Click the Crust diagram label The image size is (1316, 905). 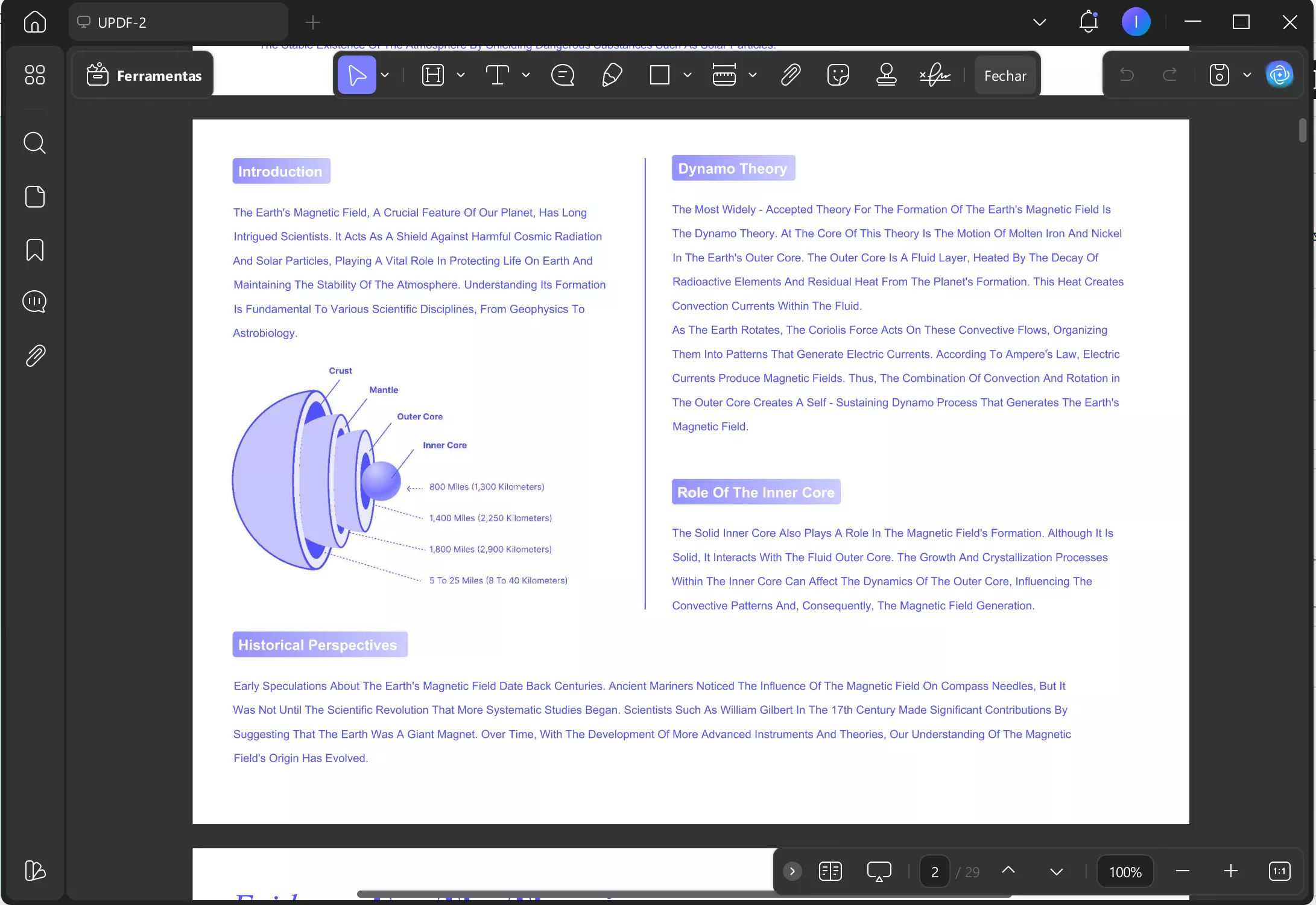click(x=340, y=371)
